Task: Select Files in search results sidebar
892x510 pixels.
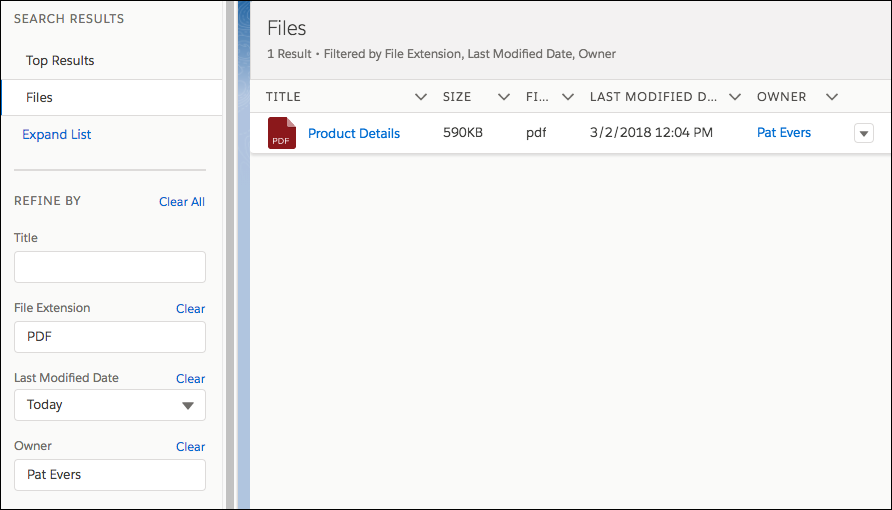Action: coord(112,97)
